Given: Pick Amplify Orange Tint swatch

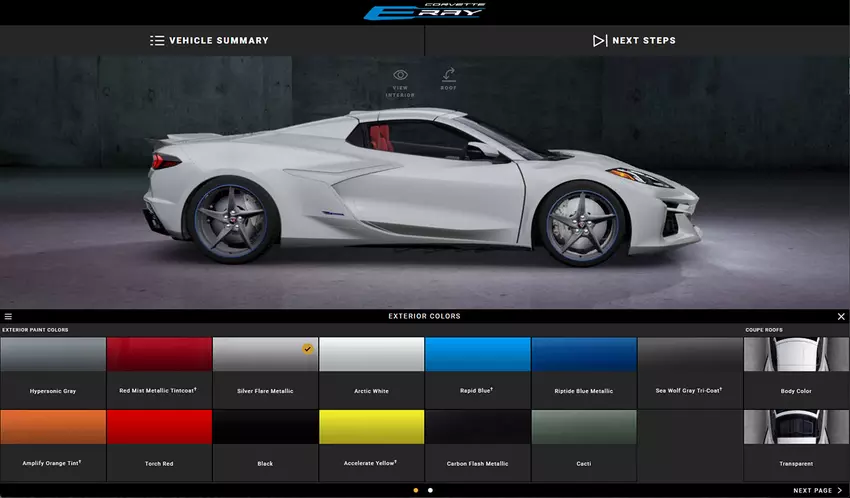Looking at the screenshot, I should [x=53, y=428].
